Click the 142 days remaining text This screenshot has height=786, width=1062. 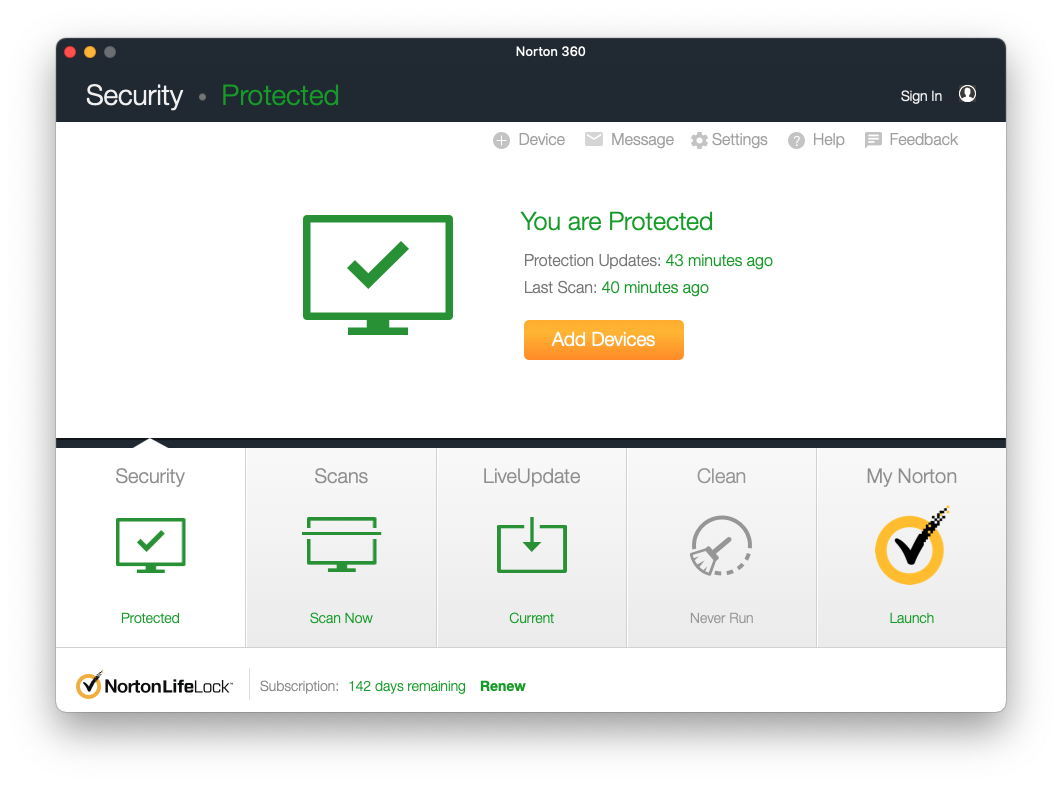tap(407, 686)
